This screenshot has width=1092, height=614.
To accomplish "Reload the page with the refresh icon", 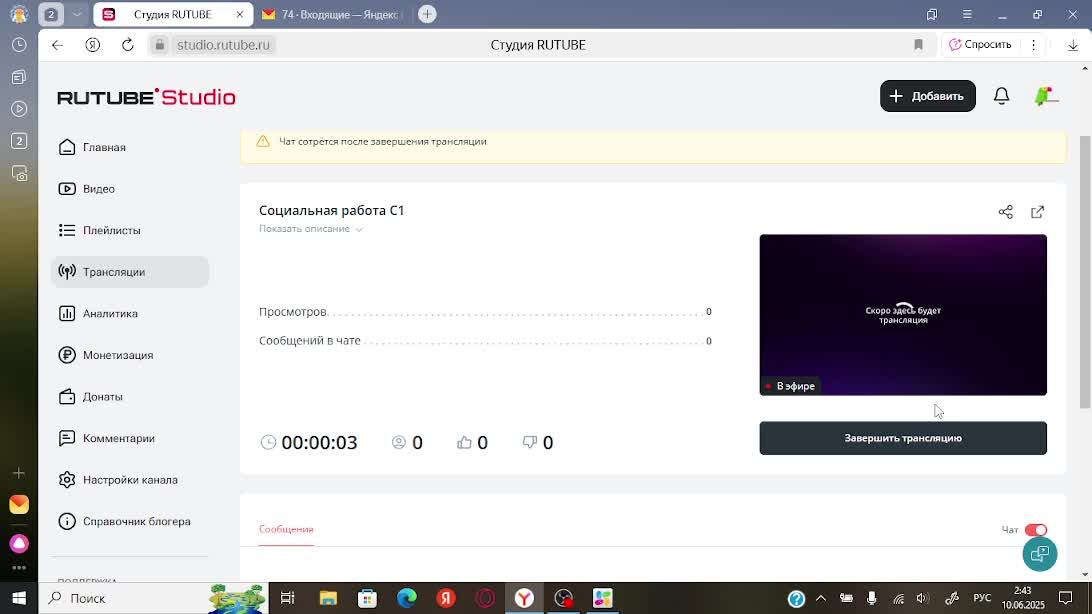I will tap(127, 45).
